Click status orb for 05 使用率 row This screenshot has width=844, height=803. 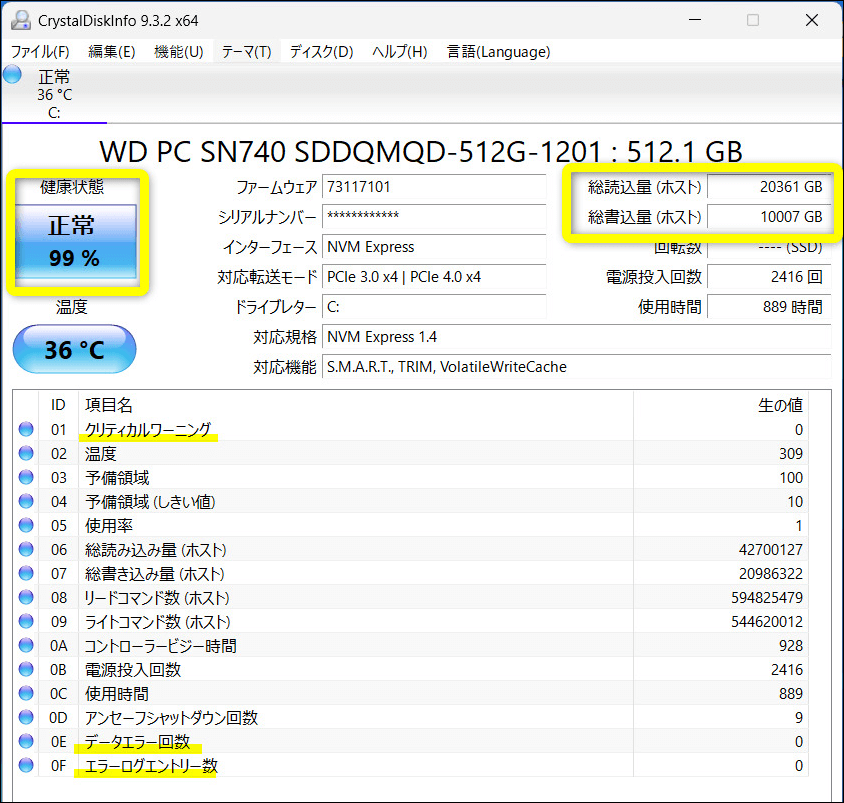(x=26, y=525)
